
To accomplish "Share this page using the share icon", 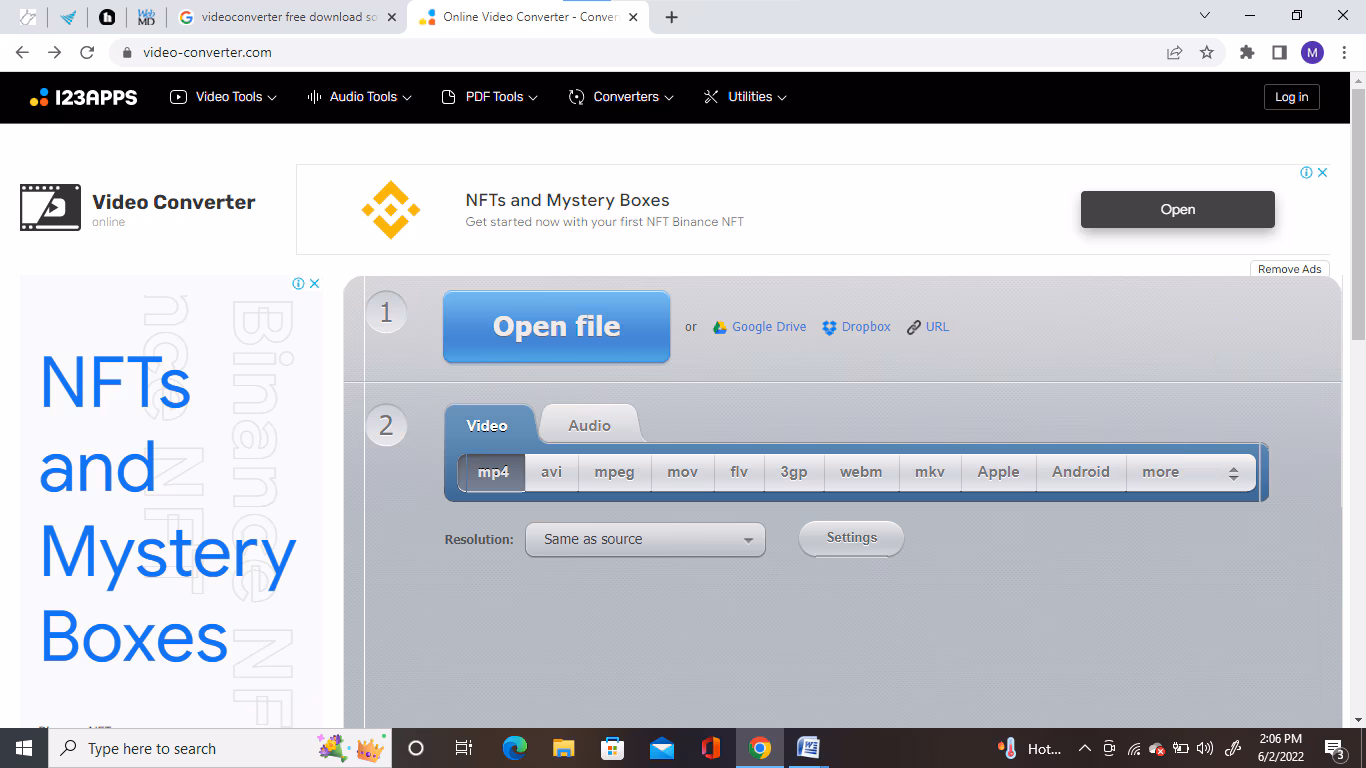I will click(x=1174, y=52).
